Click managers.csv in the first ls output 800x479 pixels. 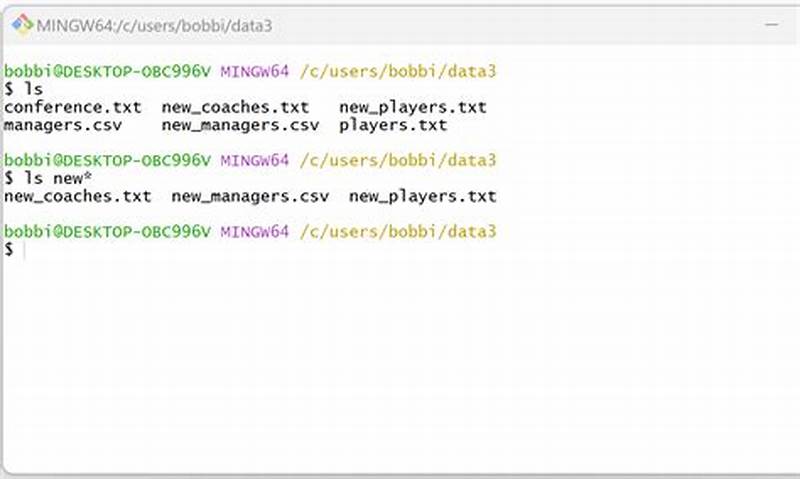pos(63,125)
